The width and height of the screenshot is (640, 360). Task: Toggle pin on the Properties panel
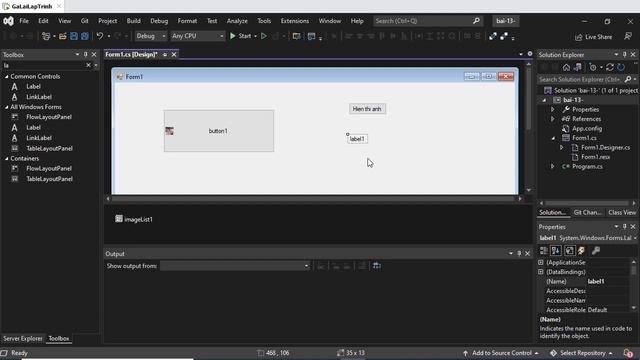624,227
